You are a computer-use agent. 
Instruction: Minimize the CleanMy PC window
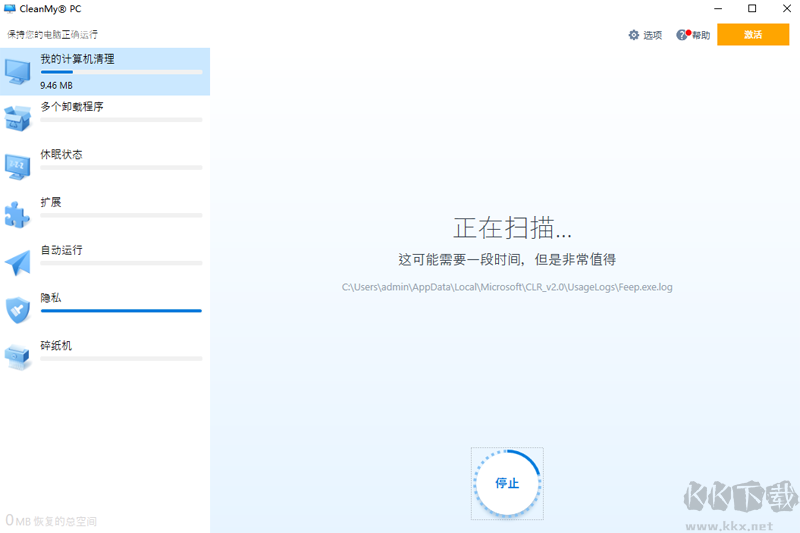tap(718, 9)
